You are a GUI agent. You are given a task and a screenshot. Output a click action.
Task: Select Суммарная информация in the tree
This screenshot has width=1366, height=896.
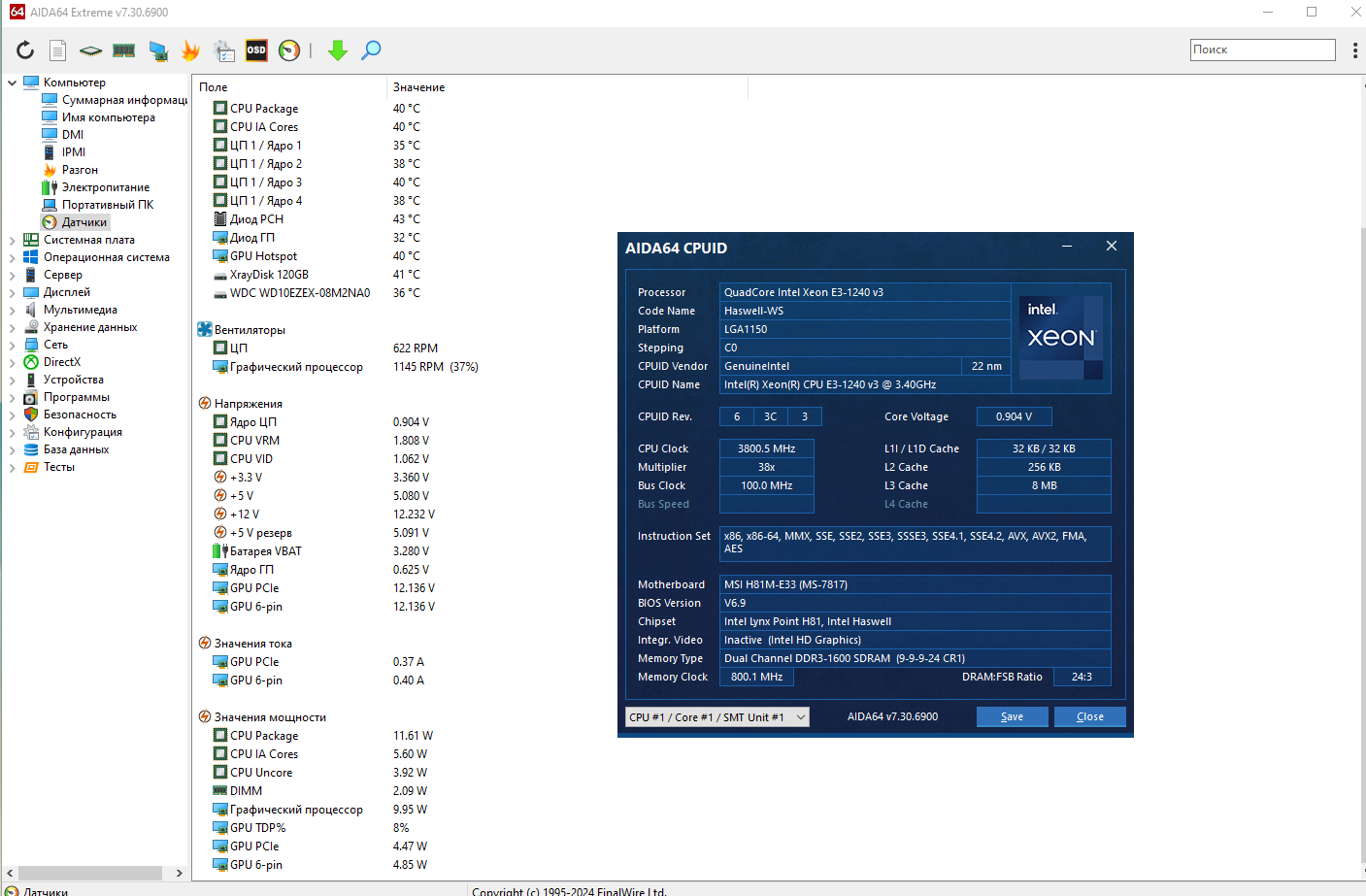click(124, 100)
